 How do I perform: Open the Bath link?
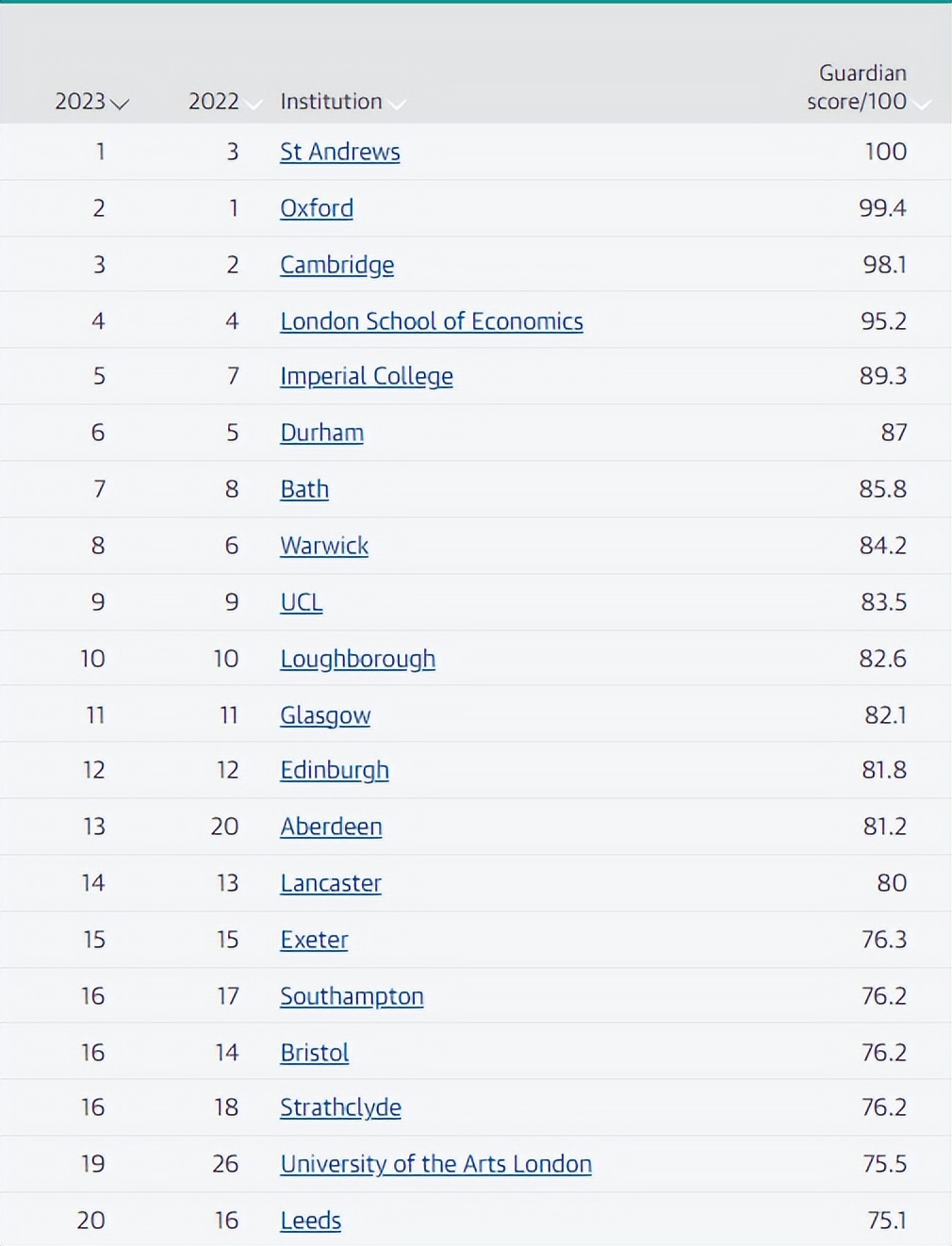(x=304, y=489)
